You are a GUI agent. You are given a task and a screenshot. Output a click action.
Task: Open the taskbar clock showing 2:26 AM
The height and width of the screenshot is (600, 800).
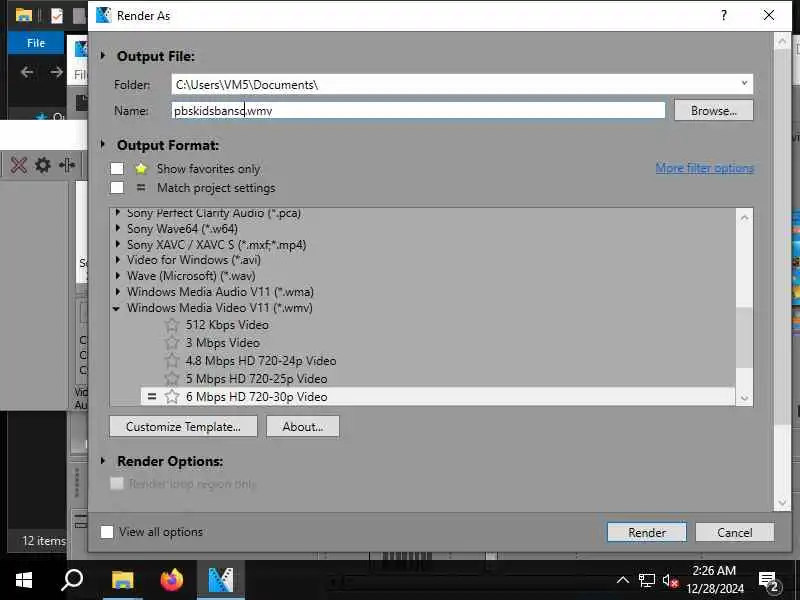pos(714,580)
